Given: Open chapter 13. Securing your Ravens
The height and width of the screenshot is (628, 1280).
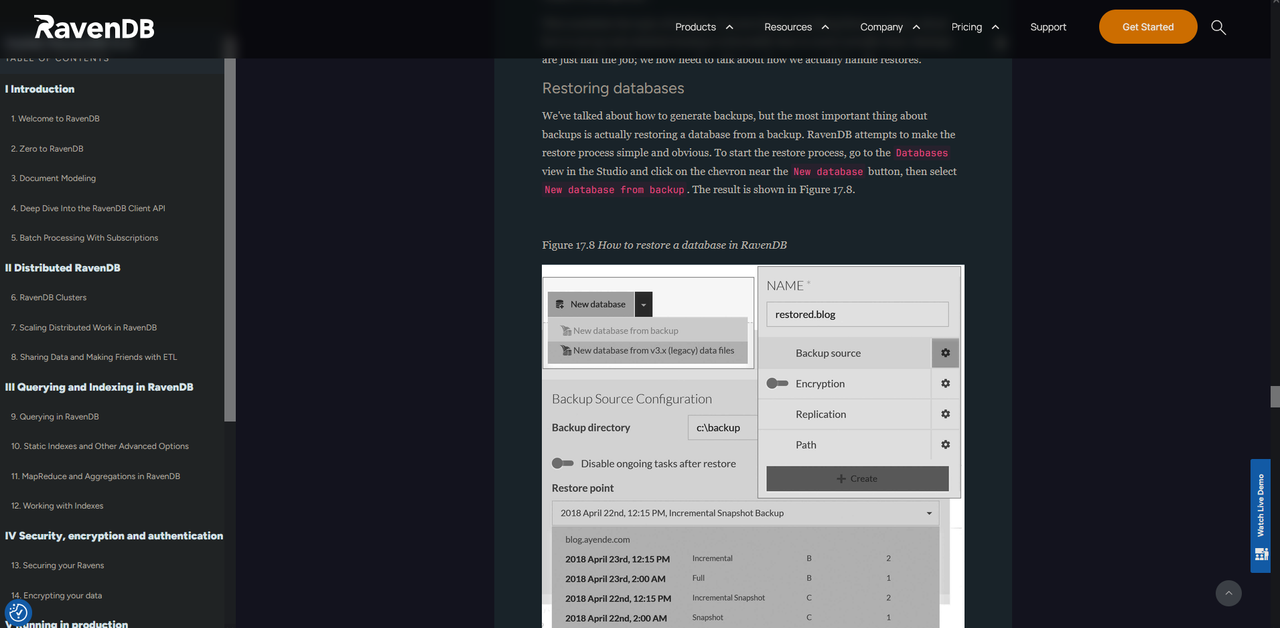Looking at the screenshot, I should (57, 565).
